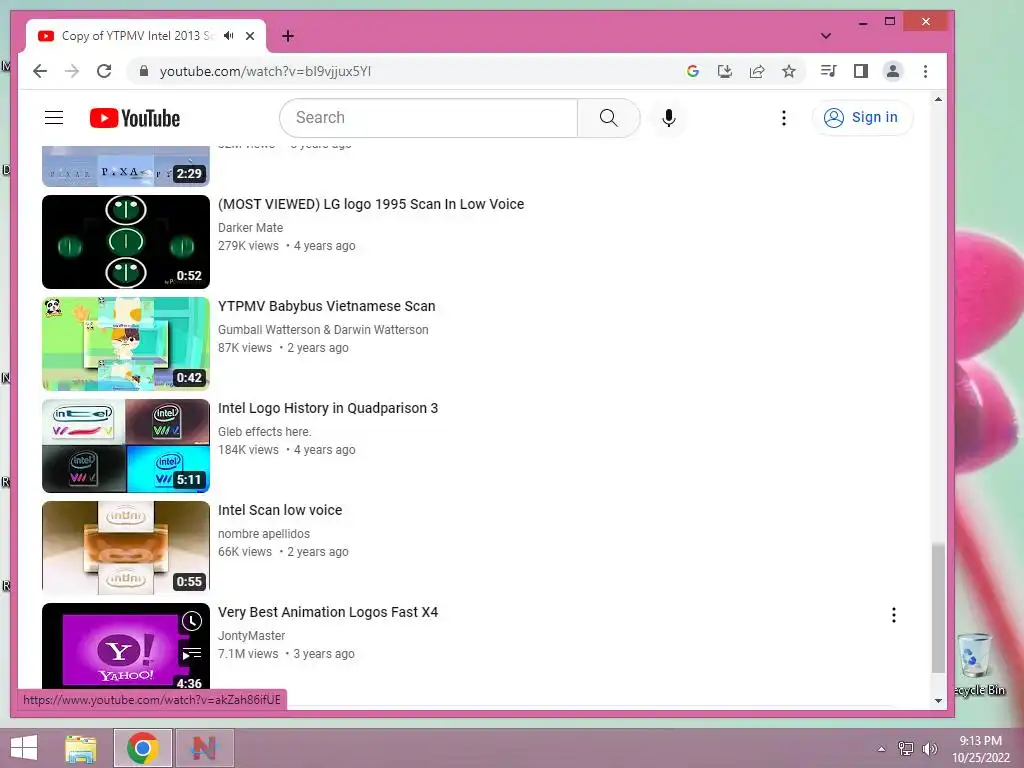
Task: Click the scrollbar down arrow
Action: 938,701
